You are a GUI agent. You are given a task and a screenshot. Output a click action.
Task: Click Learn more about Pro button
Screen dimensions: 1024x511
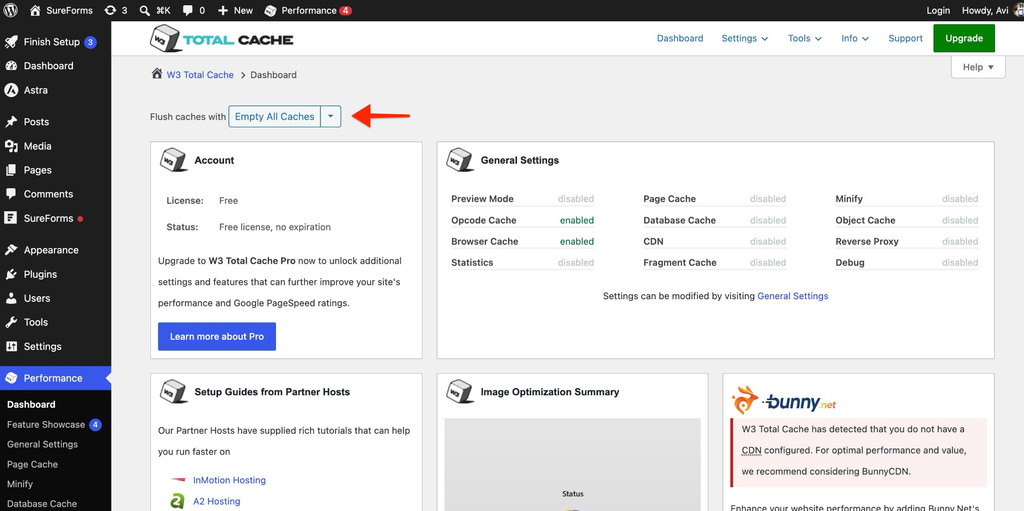217,337
